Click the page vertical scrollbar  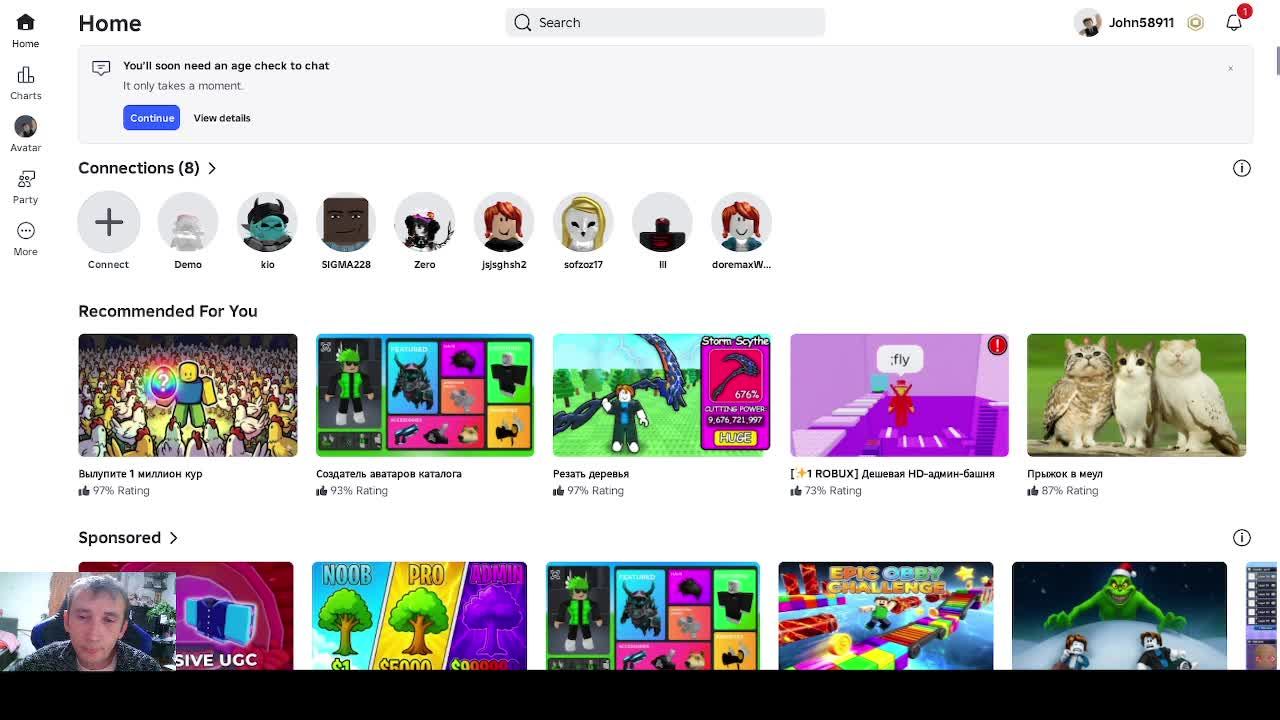[1276, 60]
